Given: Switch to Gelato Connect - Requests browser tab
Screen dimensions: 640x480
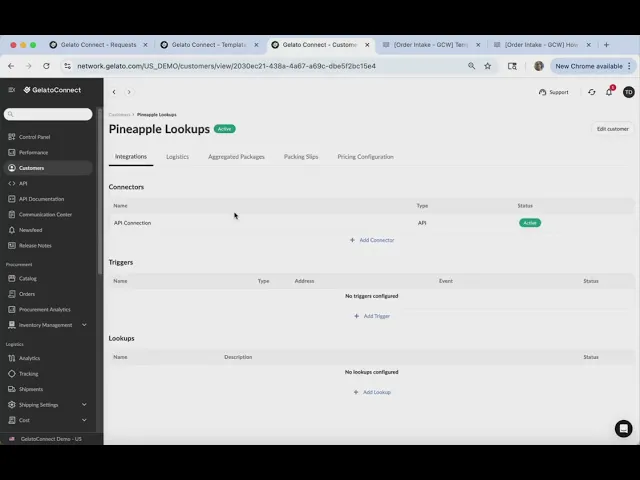Looking at the screenshot, I should click(98, 45).
